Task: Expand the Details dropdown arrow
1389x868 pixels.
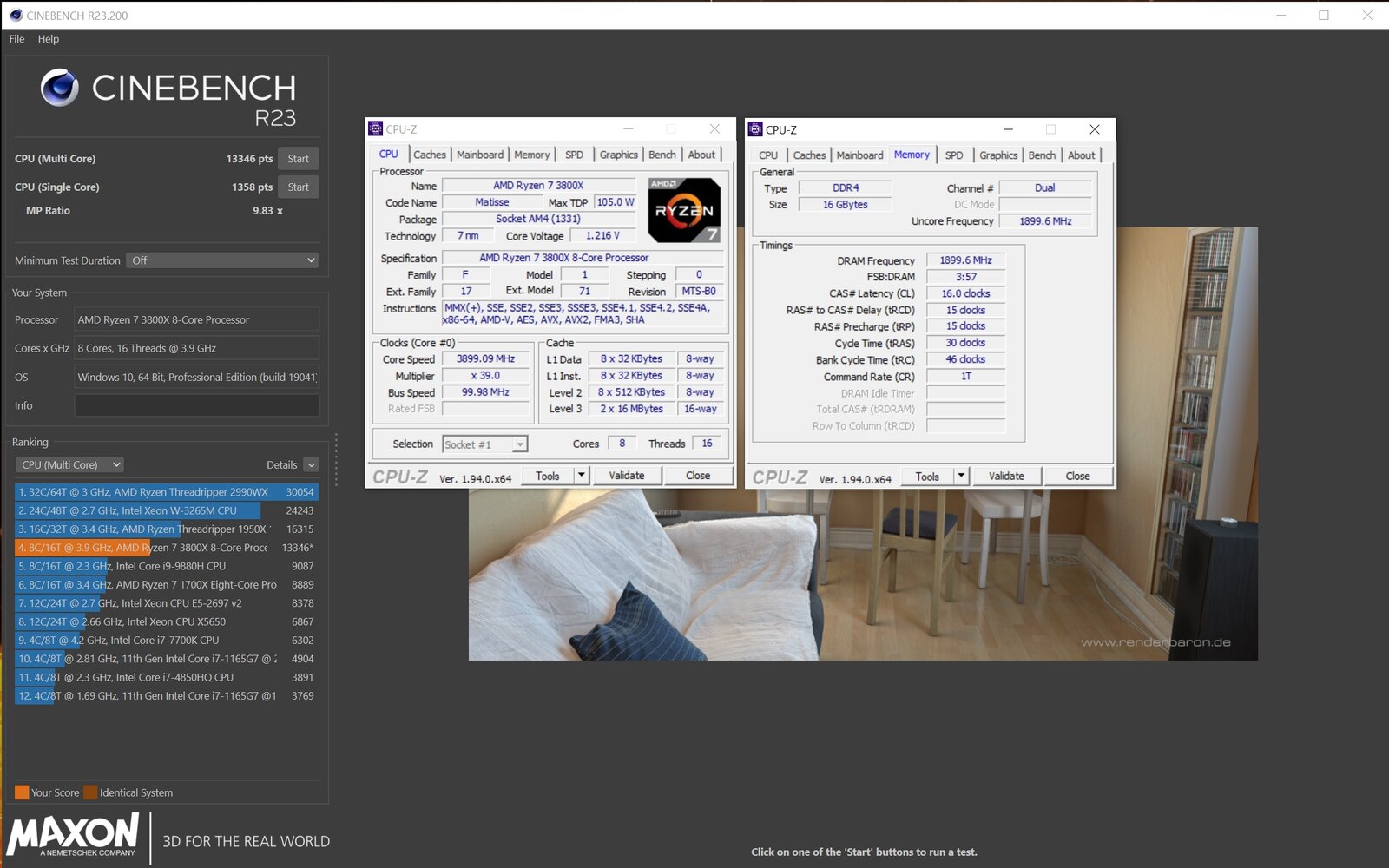Action: click(x=312, y=465)
